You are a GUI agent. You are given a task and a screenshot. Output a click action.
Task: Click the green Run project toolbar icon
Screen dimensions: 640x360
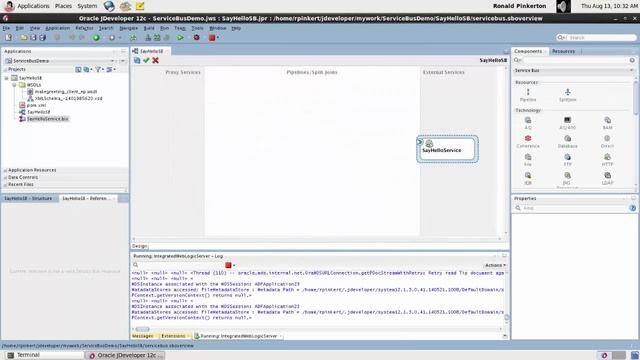[x=180, y=38]
